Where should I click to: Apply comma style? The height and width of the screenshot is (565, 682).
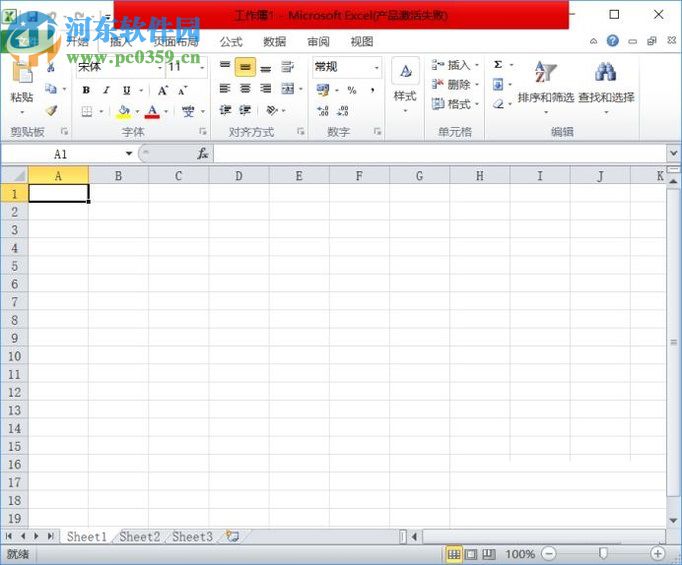click(372, 90)
